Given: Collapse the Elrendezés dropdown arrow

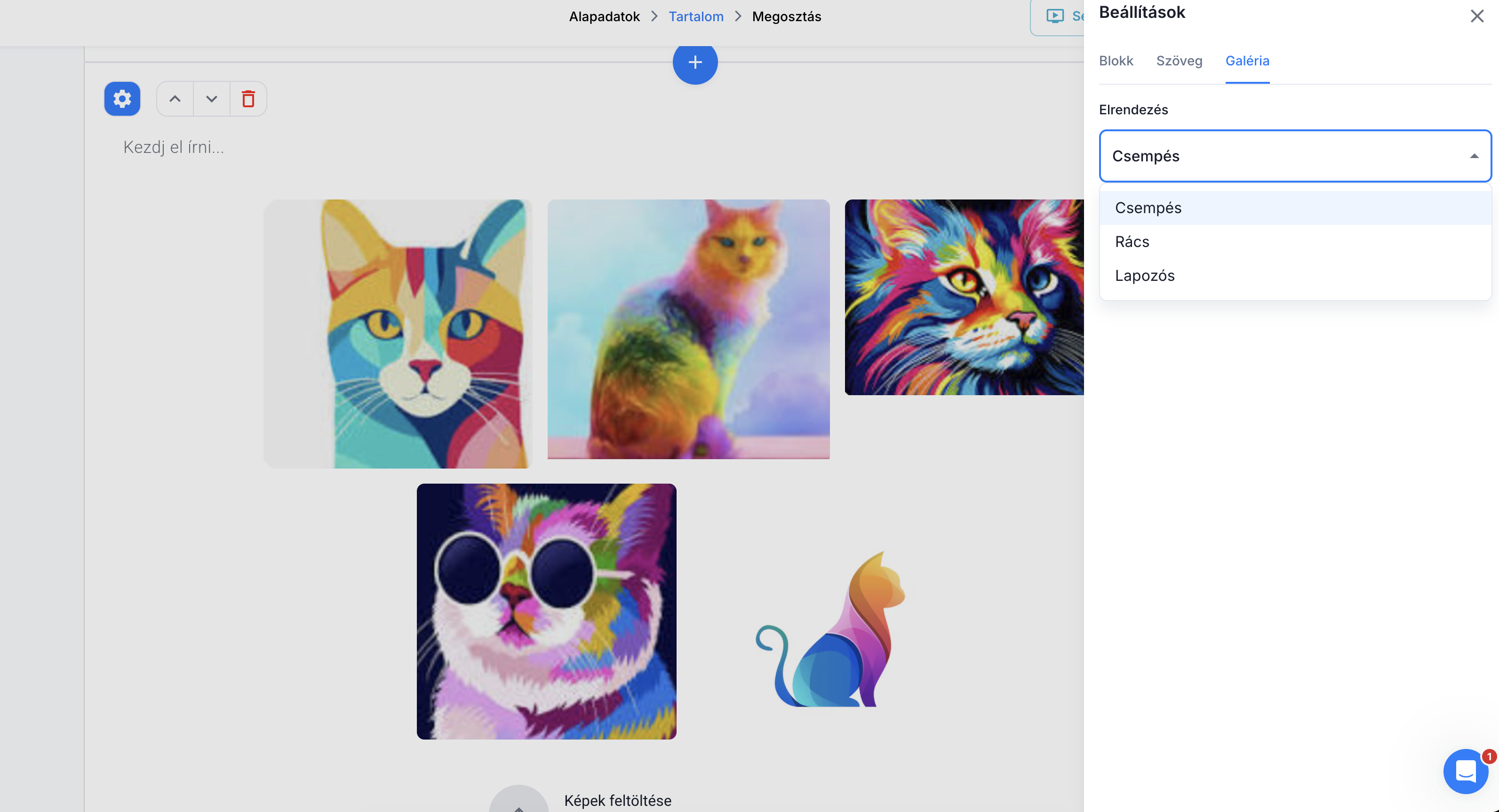Looking at the screenshot, I should 1474,156.
